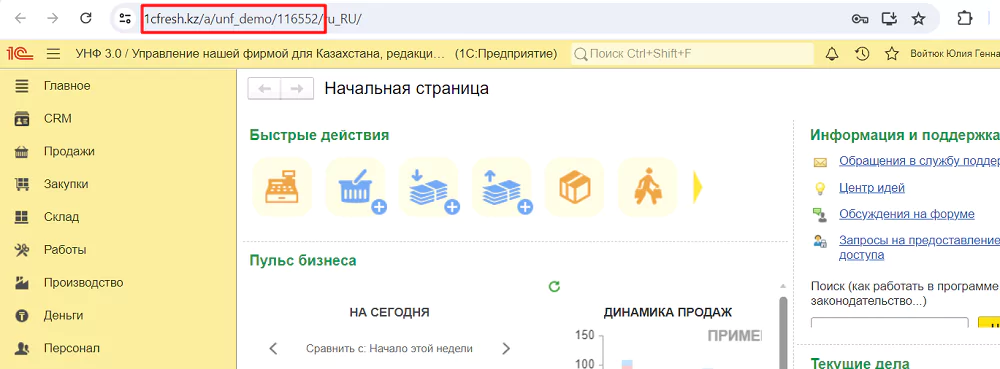1000x369 pixels.
Task: Click the ДИНАМИКА ПРОДАЖ chart title
Action: click(668, 312)
